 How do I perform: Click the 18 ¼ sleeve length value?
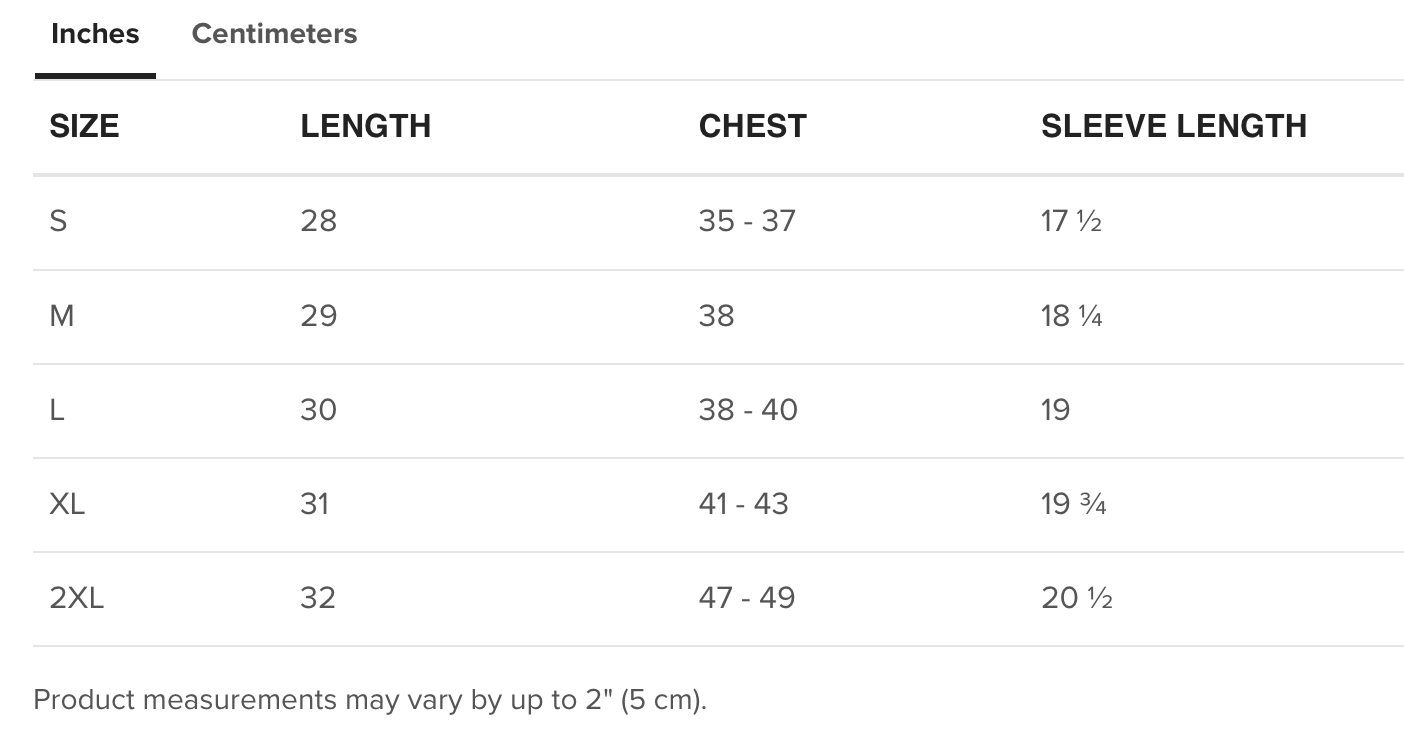(1071, 316)
